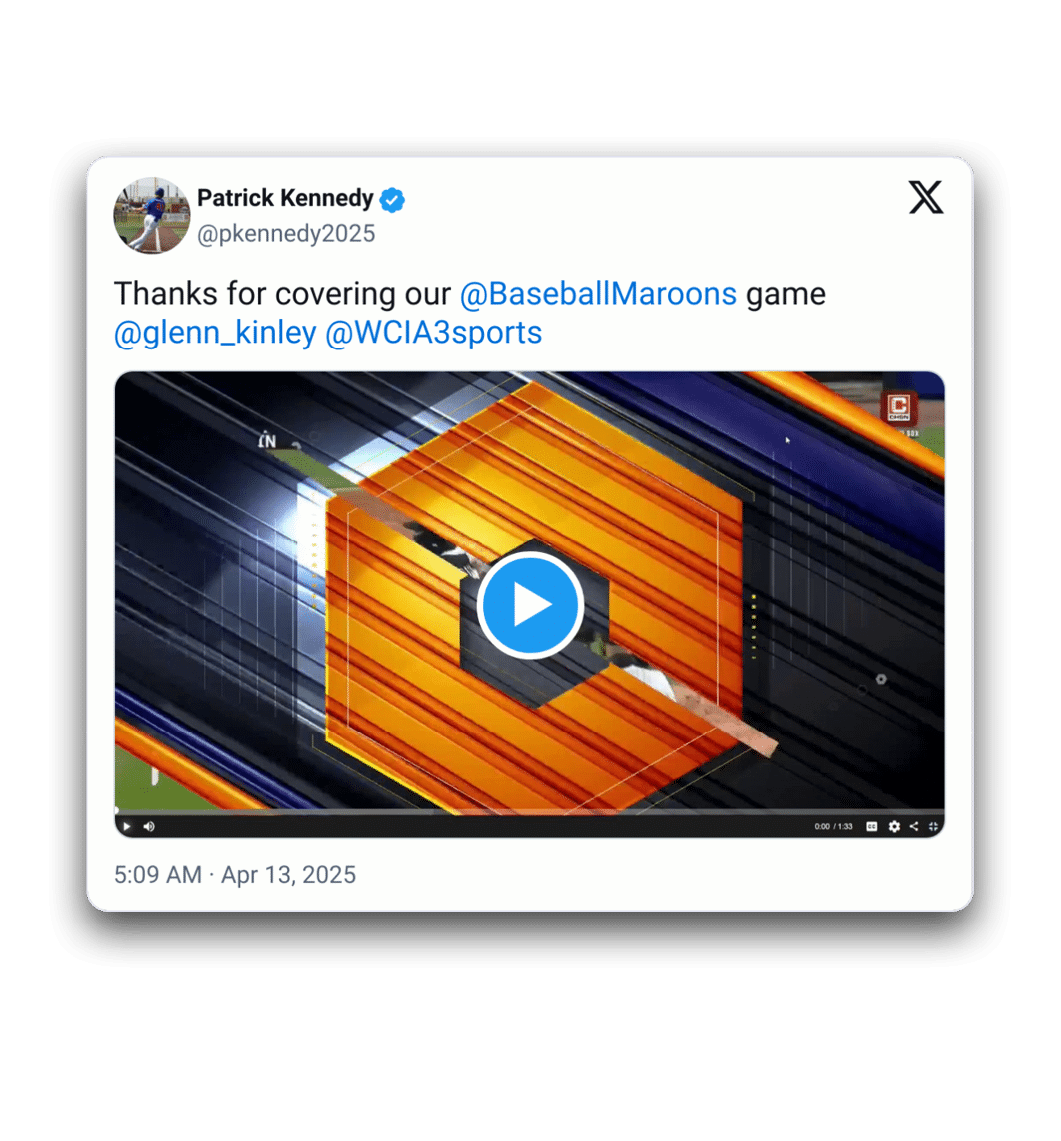The image size is (1061, 1141).
Task: Toggle fullscreen mode icon in video player
Action: [x=933, y=826]
